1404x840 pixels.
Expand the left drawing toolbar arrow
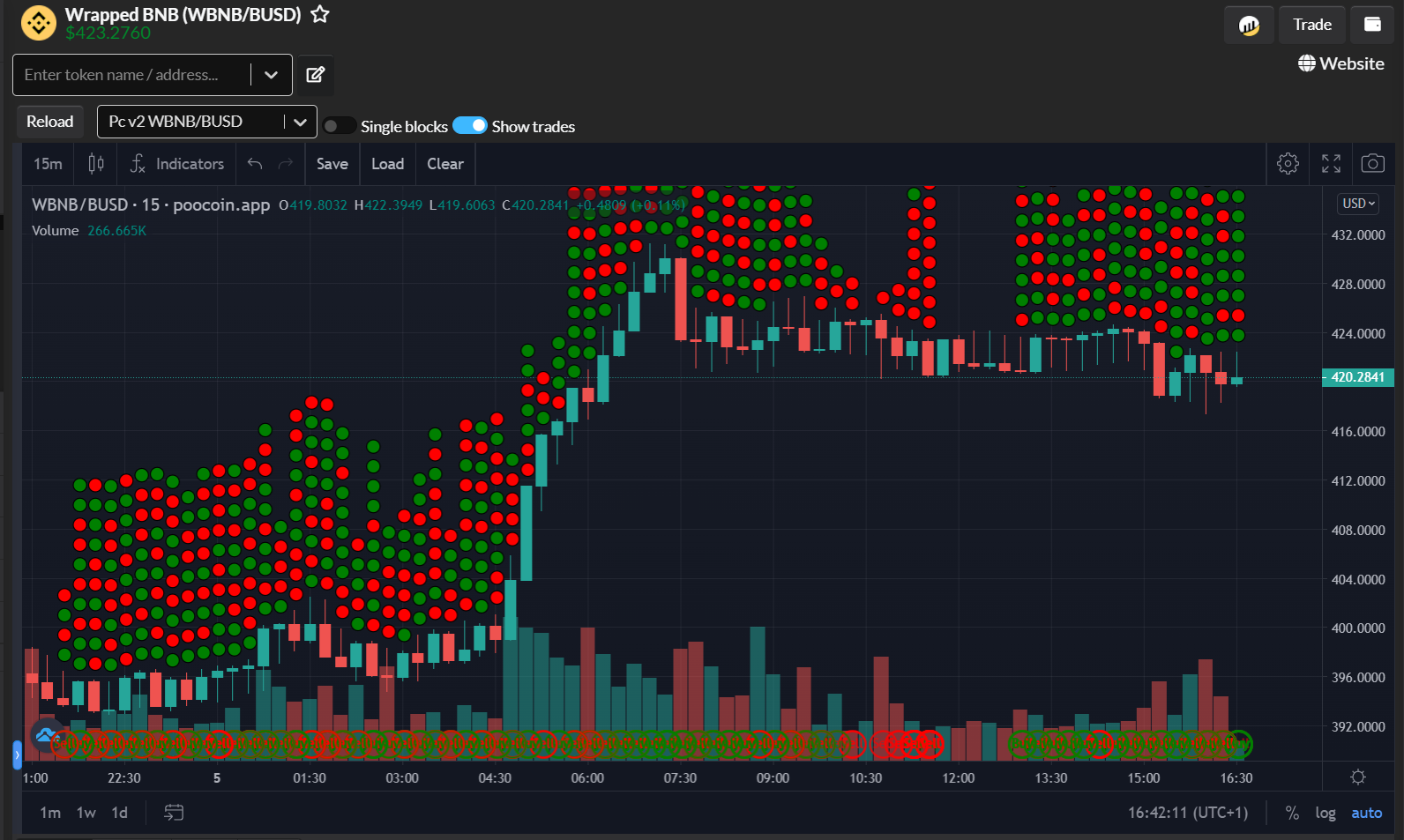coord(17,755)
